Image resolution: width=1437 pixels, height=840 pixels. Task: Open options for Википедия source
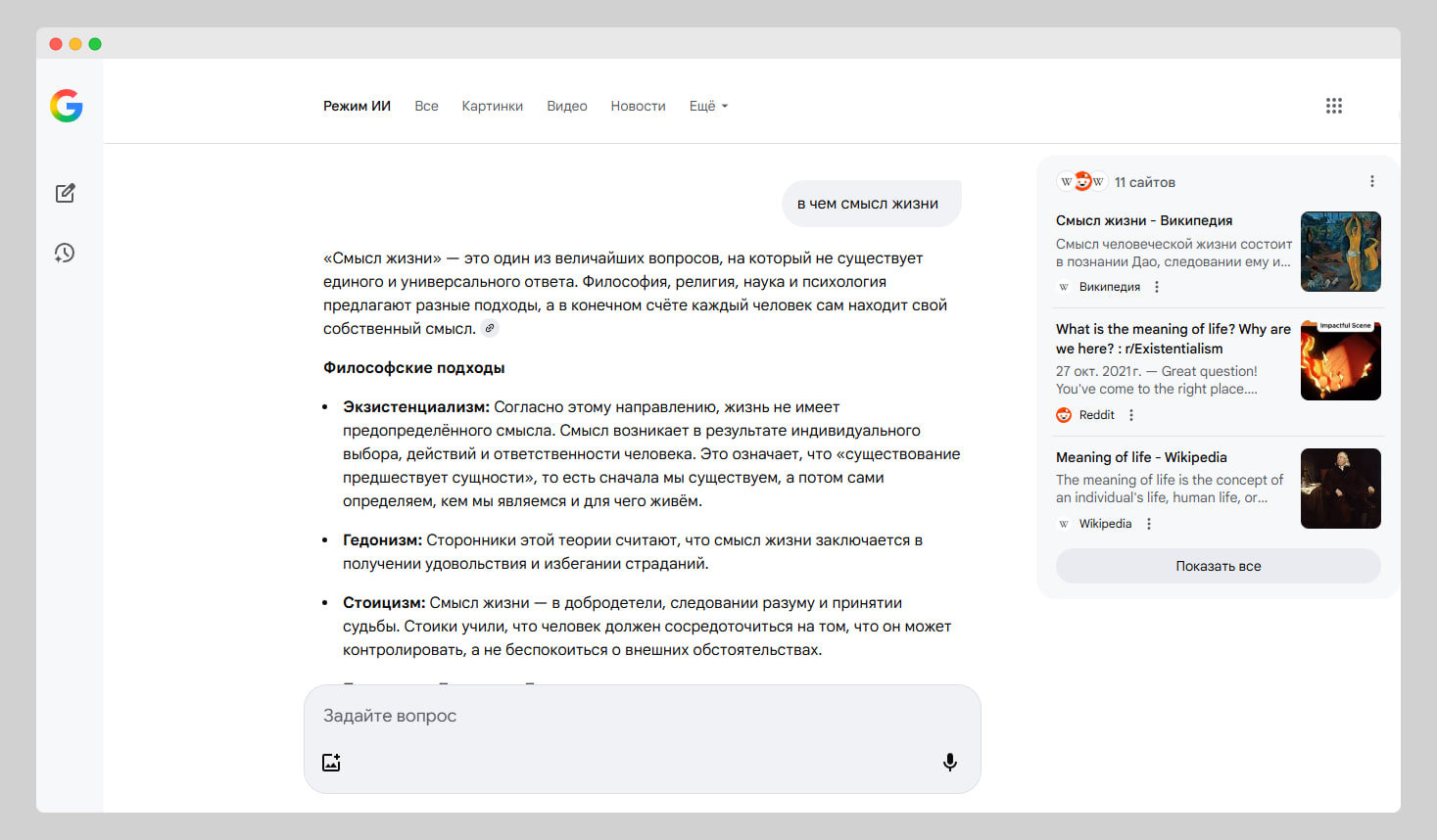coord(1157,287)
